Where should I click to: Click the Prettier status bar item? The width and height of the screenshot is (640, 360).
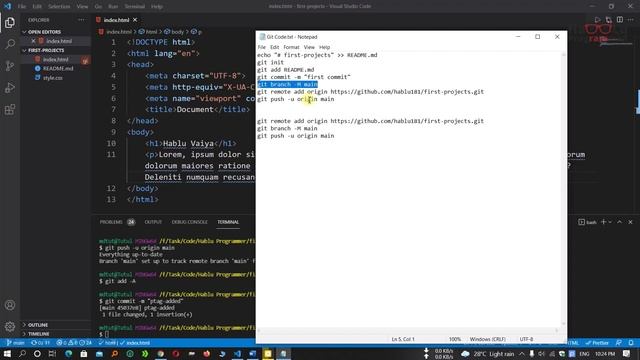pos(597,343)
